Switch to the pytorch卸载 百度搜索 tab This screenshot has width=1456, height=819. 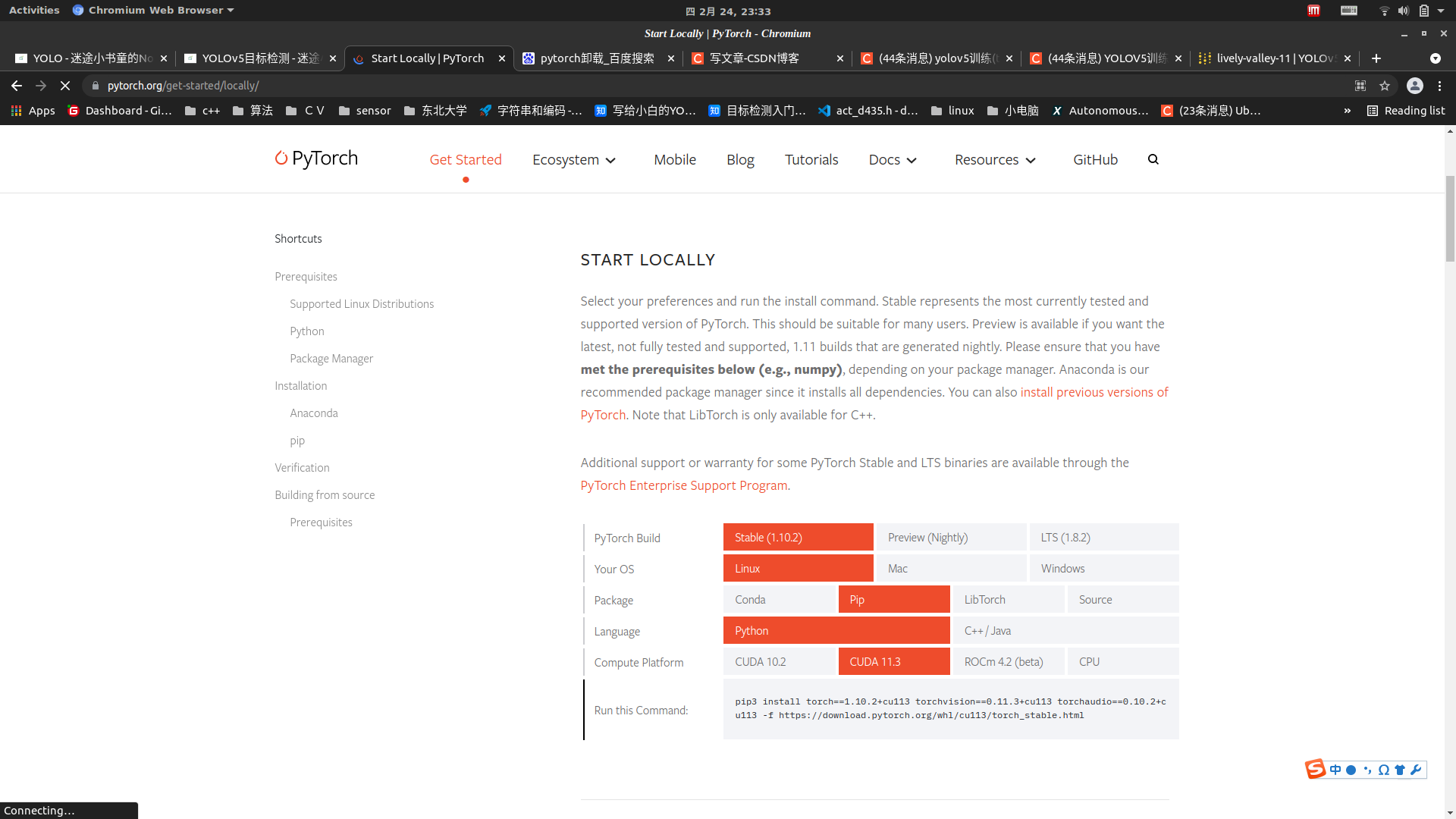(597, 58)
